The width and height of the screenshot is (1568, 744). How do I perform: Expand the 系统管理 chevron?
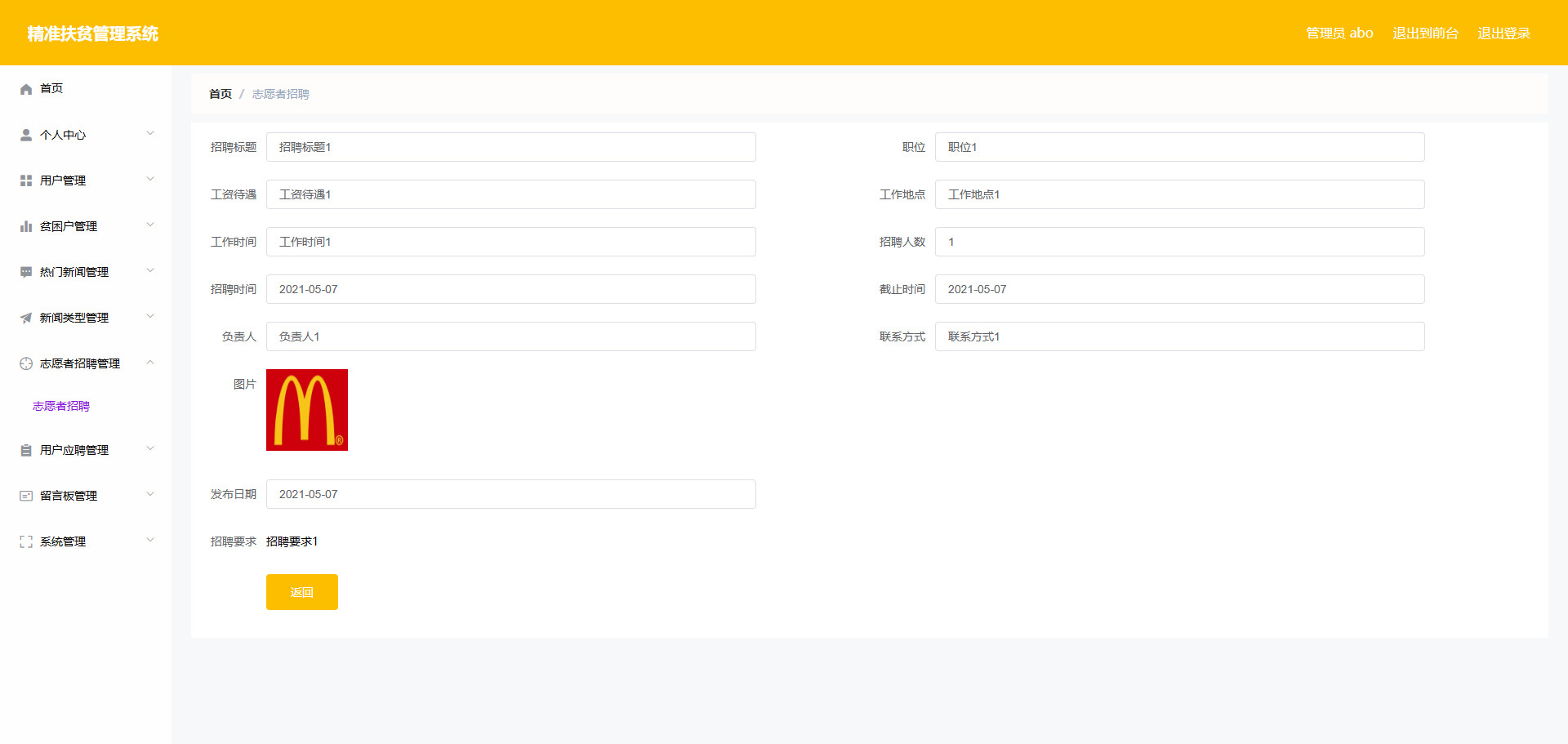pos(150,540)
